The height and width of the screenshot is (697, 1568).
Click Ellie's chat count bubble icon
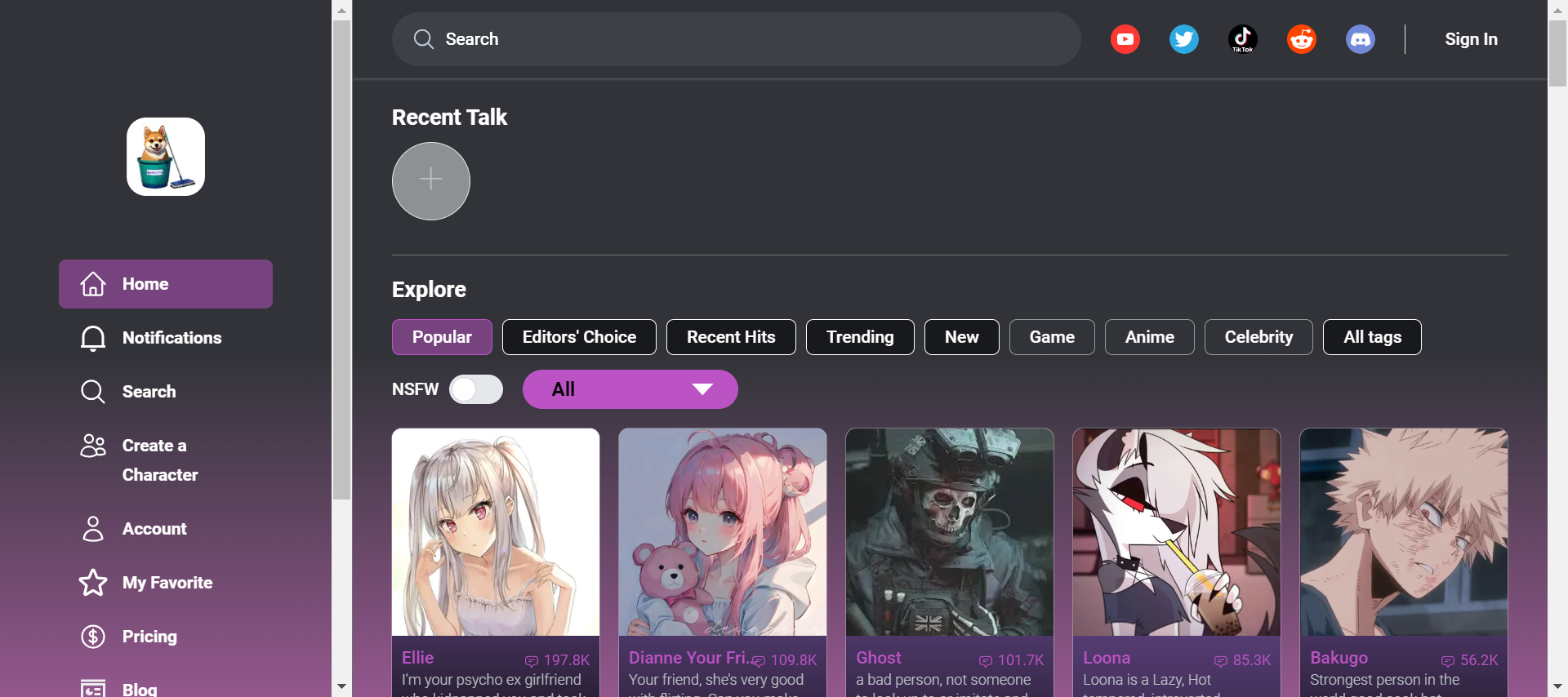(532, 661)
